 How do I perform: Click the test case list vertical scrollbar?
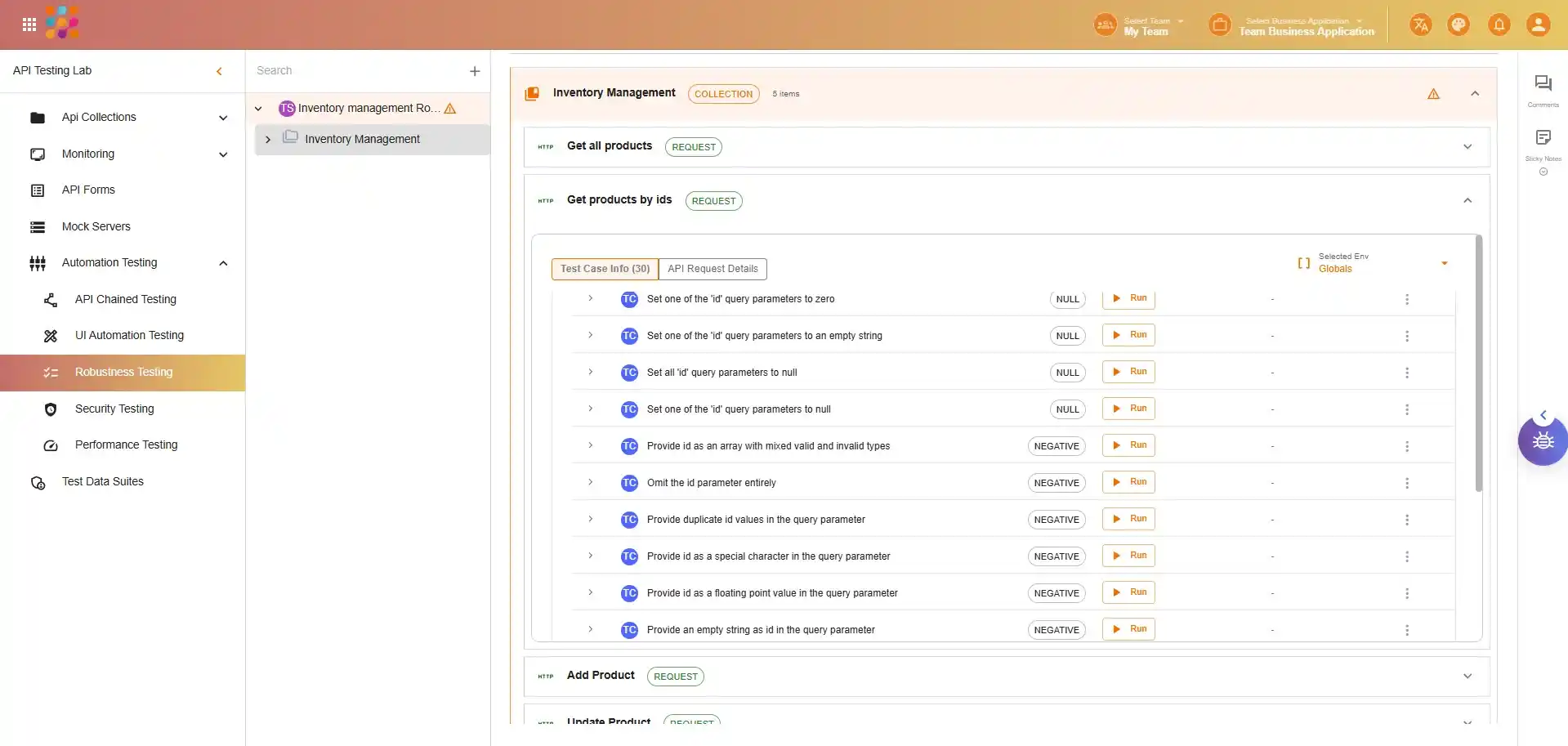[1478, 364]
